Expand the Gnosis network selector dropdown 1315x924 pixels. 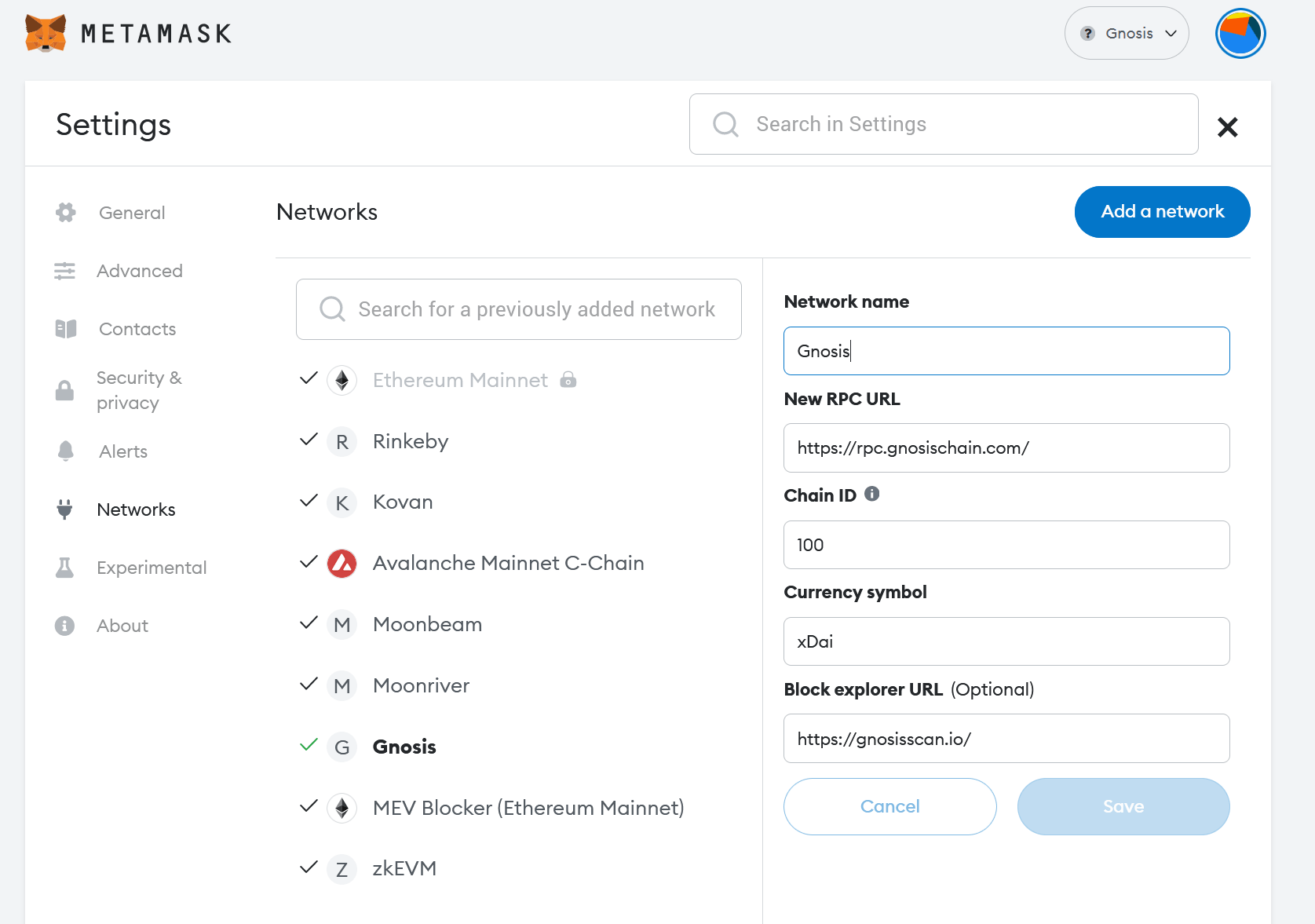tap(1126, 34)
